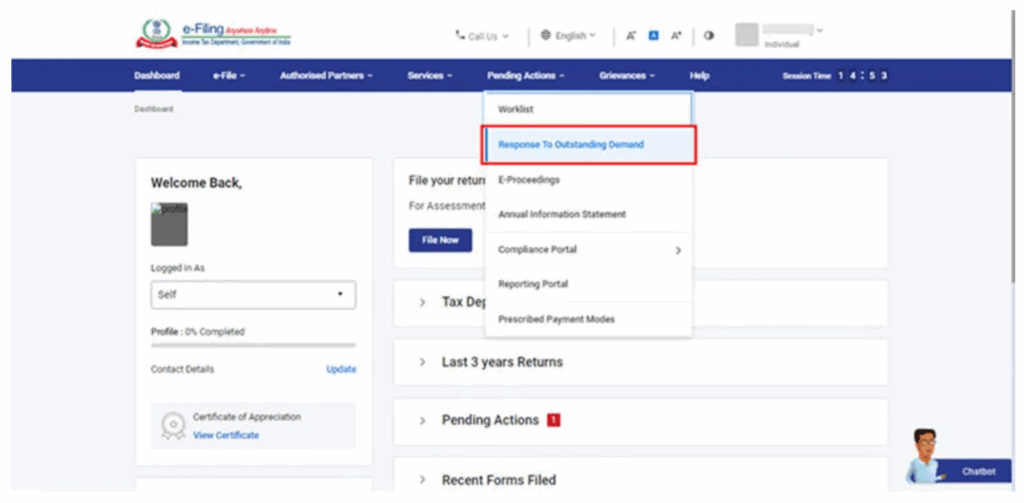Expand the Recent Forms Filed section
Viewport: 1024px width, 503px height.
point(498,480)
